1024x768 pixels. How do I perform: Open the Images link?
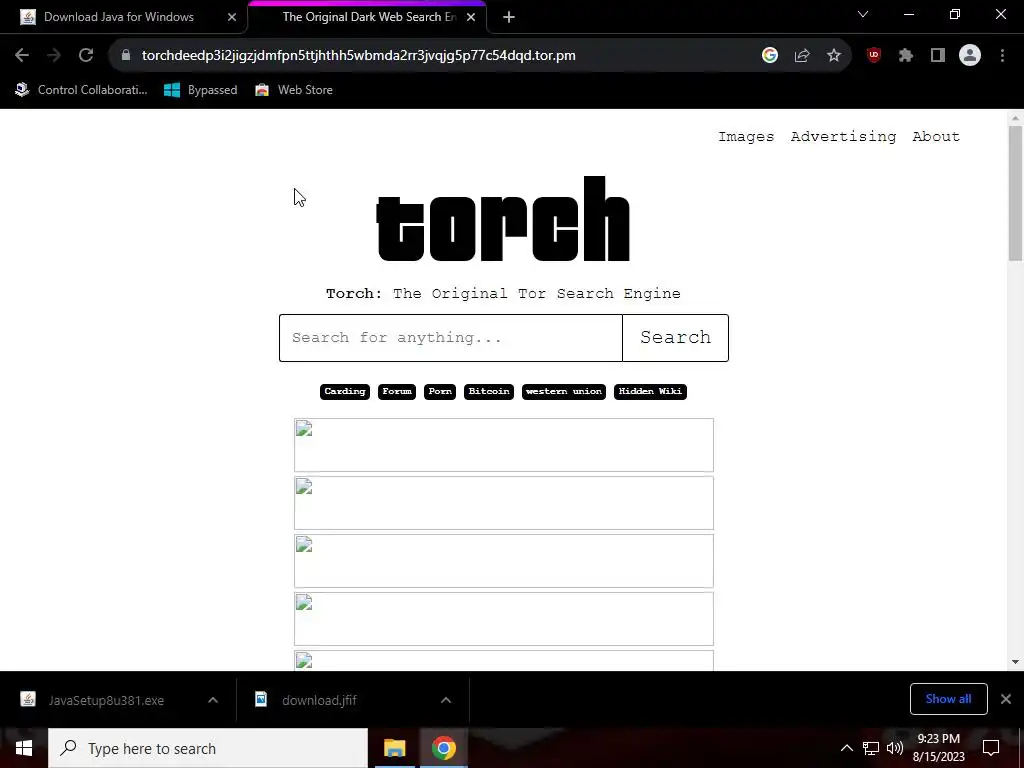pos(746,136)
